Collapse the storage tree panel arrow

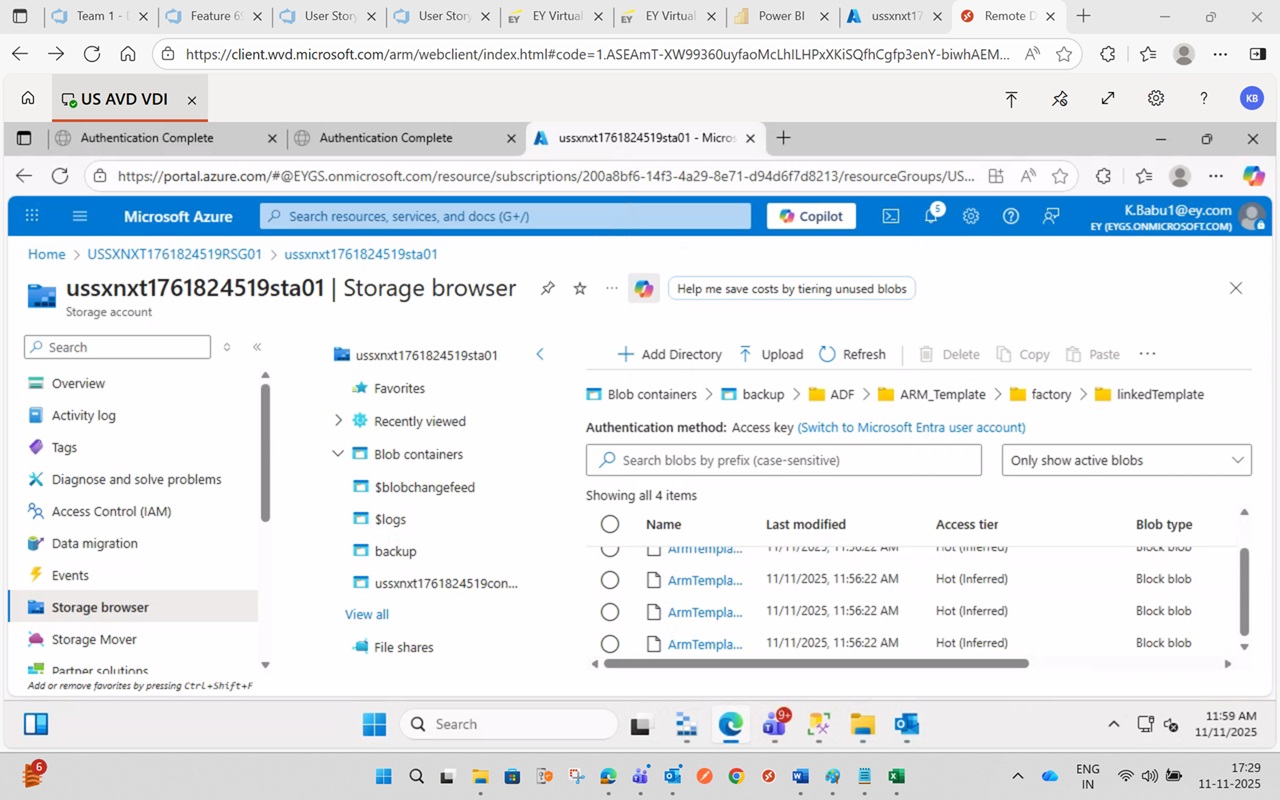[540, 354]
